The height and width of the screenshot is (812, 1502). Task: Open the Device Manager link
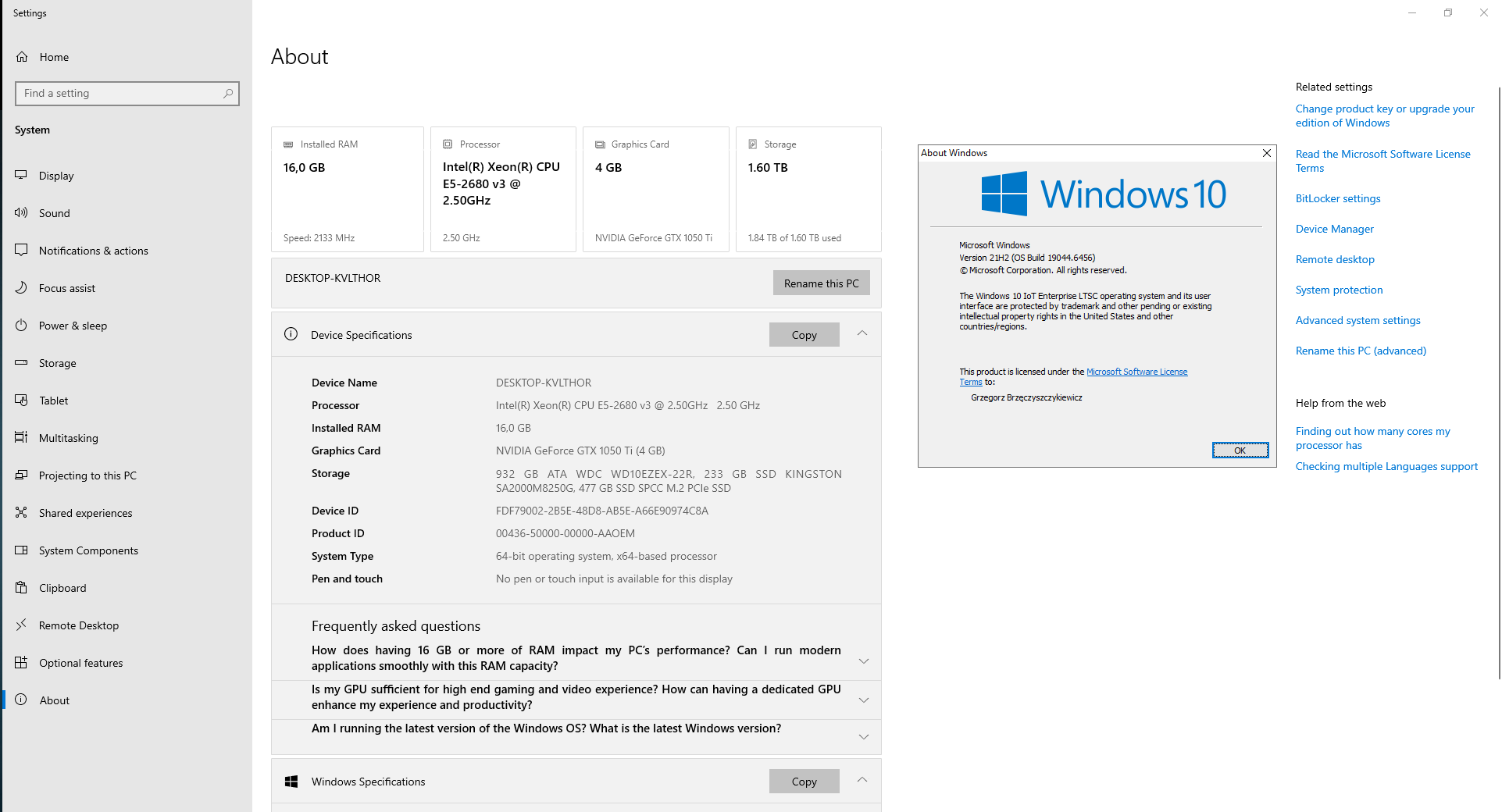(1334, 229)
